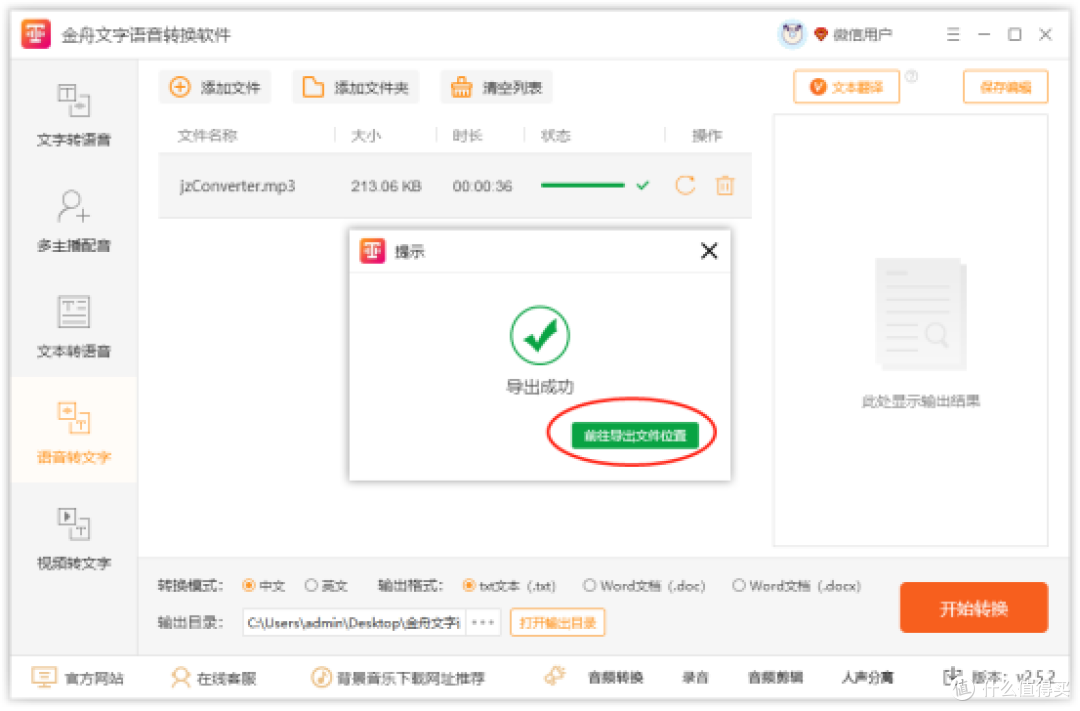This screenshot has height=711, width=1080.
Task: Click the 添加文件夹 button
Action: (x=355, y=87)
